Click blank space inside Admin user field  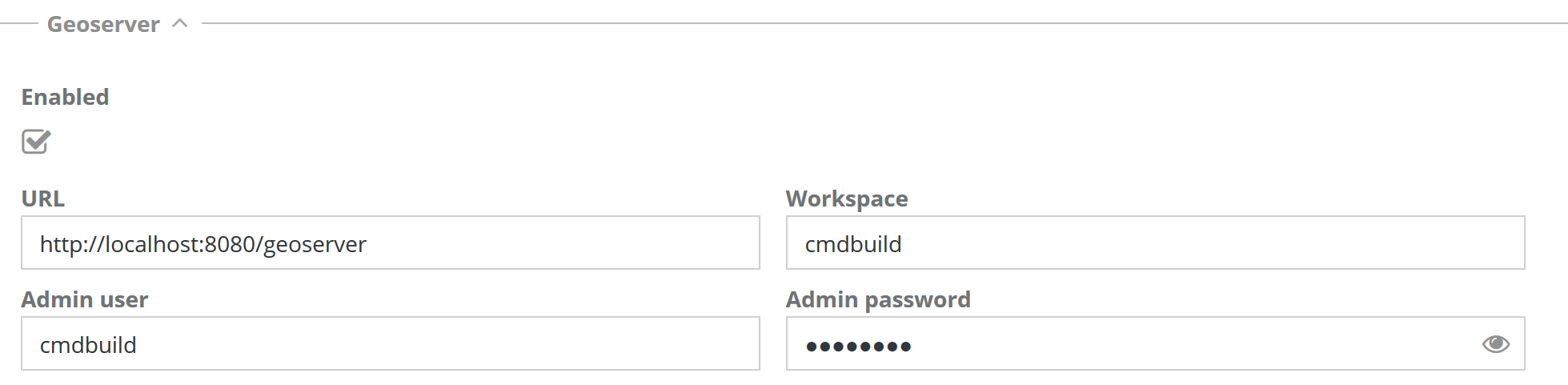pos(480,344)
